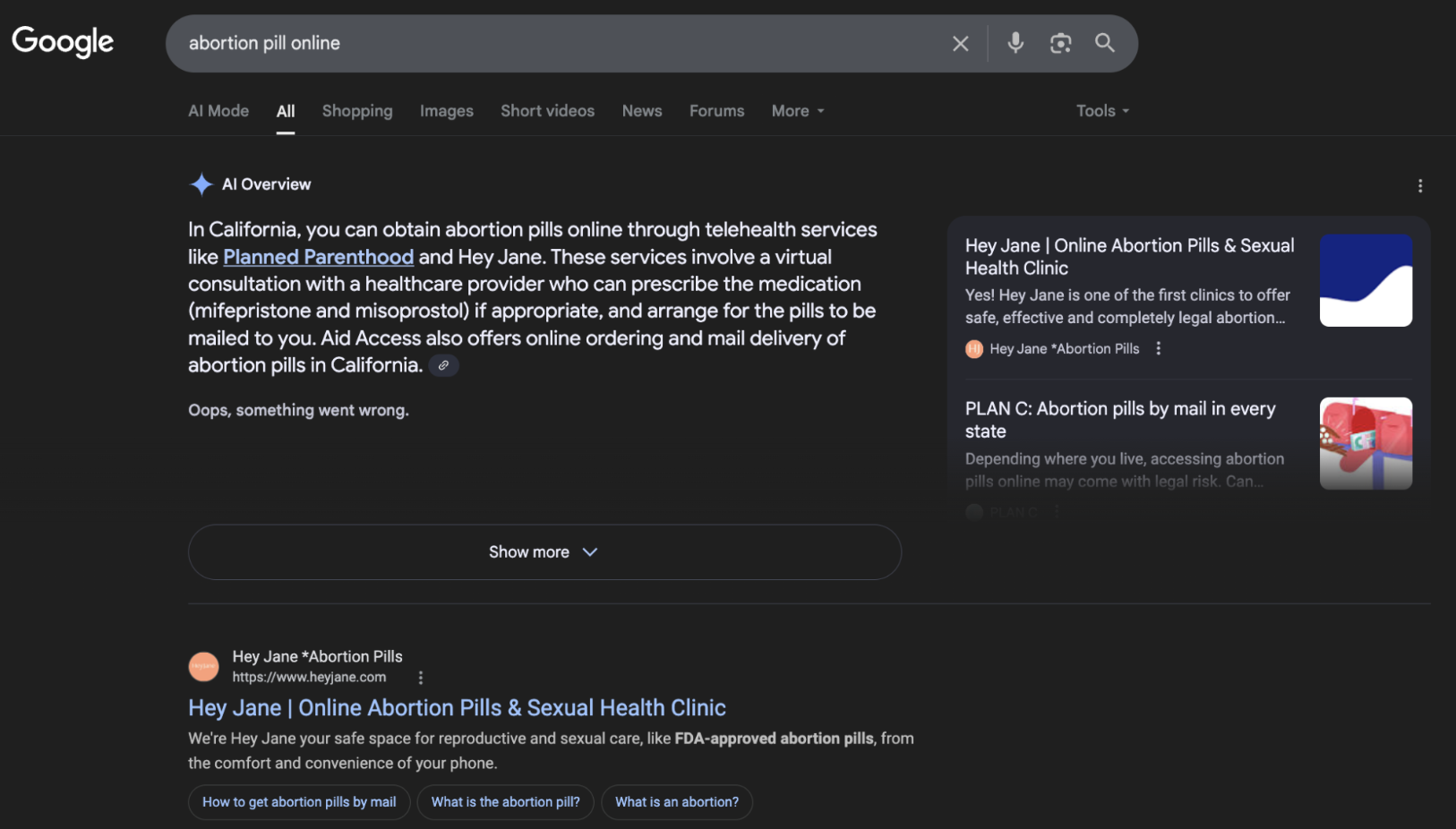Screen dimensions: 1456x829
Task: Start voice search with microphone icon
Action: [1015, 43]
